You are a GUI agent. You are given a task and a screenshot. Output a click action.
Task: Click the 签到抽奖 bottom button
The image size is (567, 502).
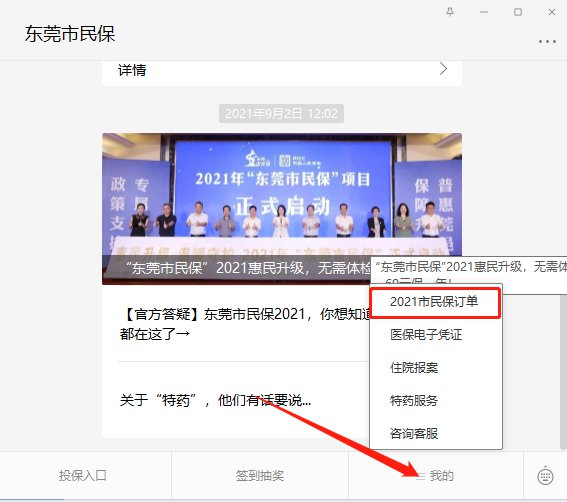[x=260, y=476]
